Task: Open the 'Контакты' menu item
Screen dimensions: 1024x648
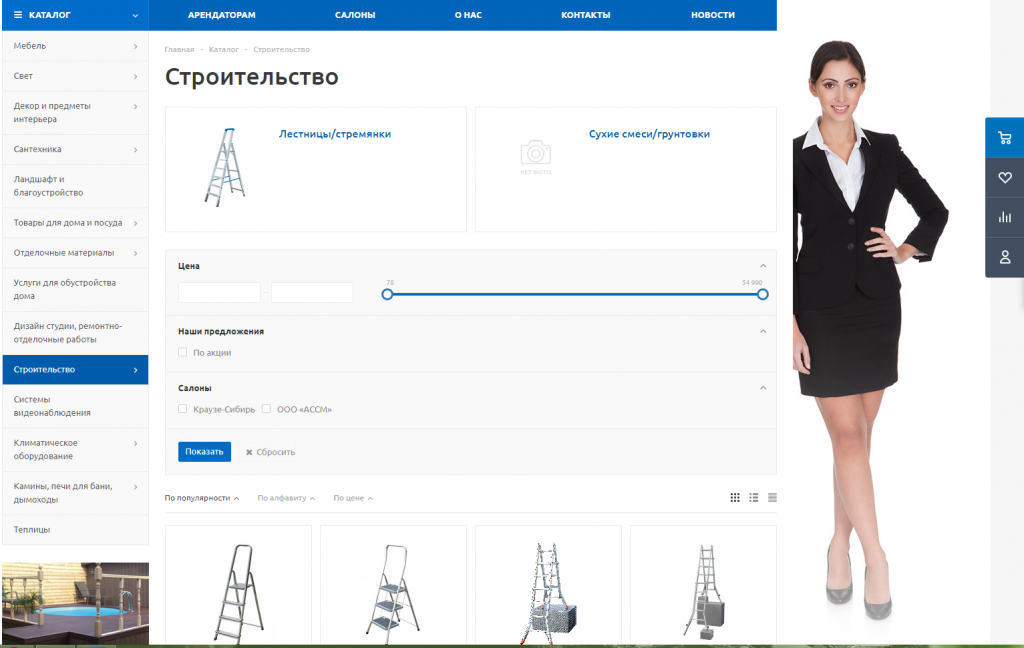Action: coord(585,15)
